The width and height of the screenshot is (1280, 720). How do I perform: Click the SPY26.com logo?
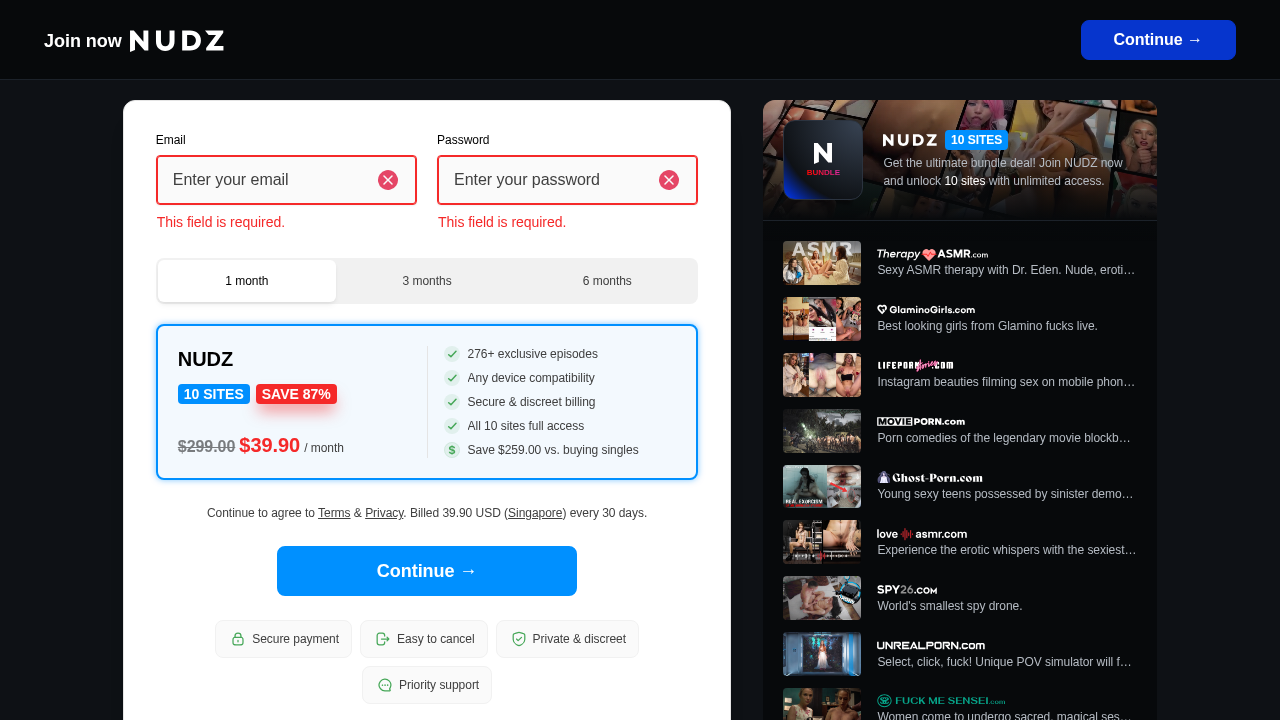907,590
